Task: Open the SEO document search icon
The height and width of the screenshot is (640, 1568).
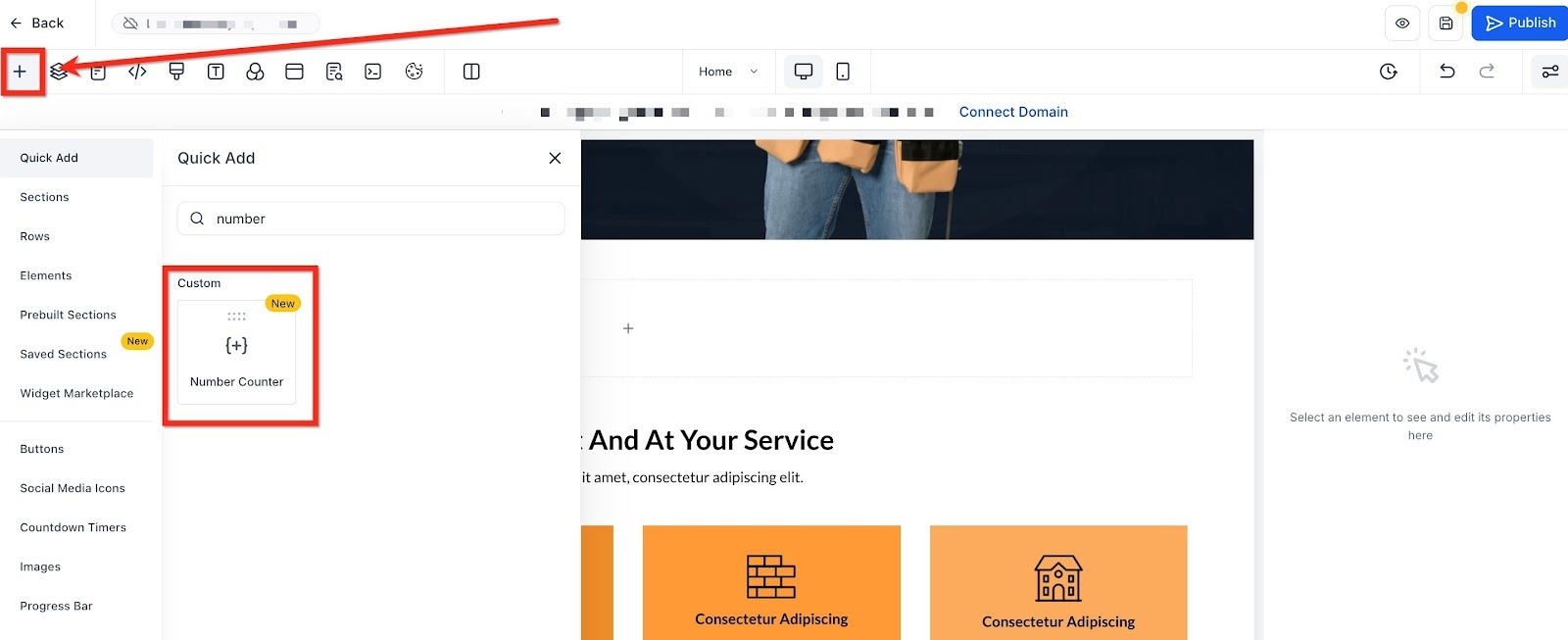Action: [x=334, y=72]
